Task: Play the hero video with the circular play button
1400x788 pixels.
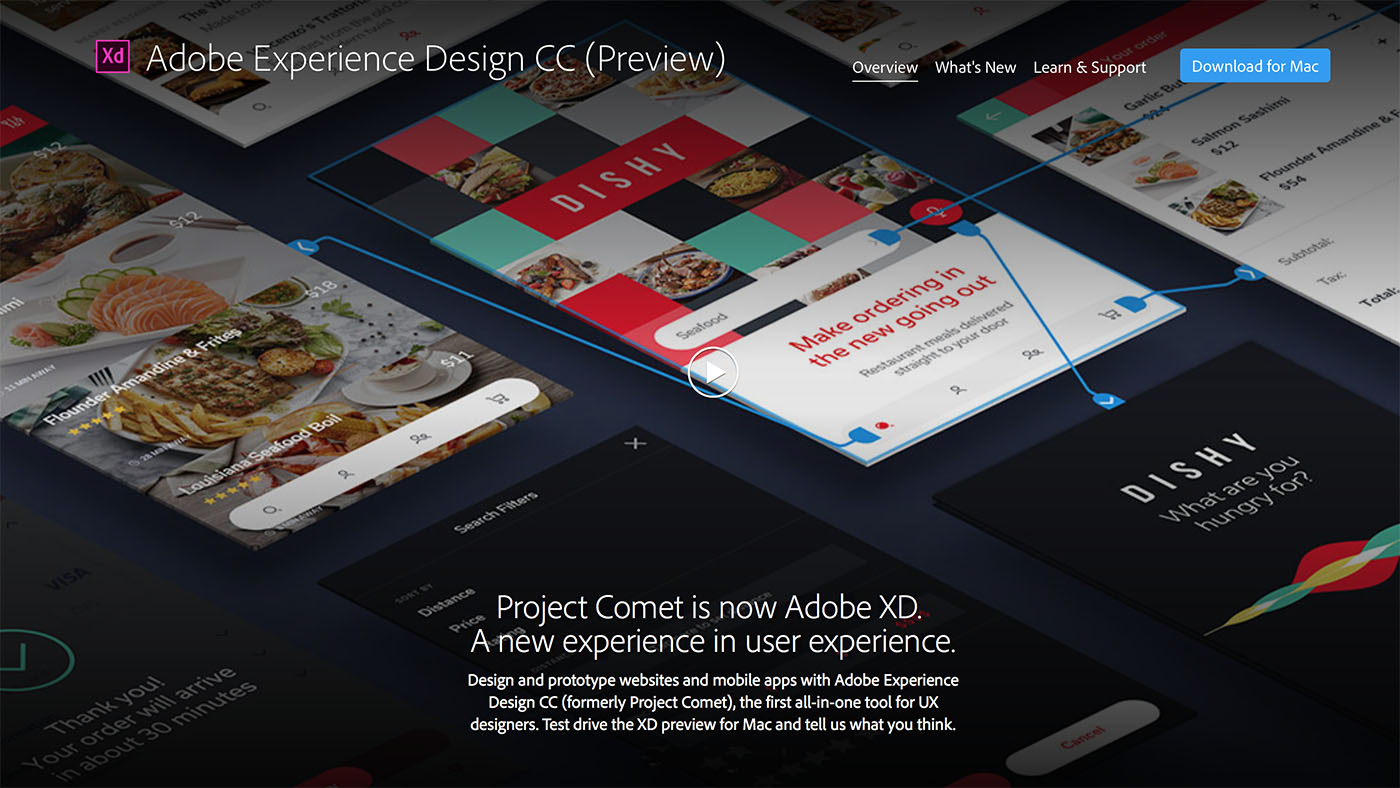Action: [x=712, y=372]
